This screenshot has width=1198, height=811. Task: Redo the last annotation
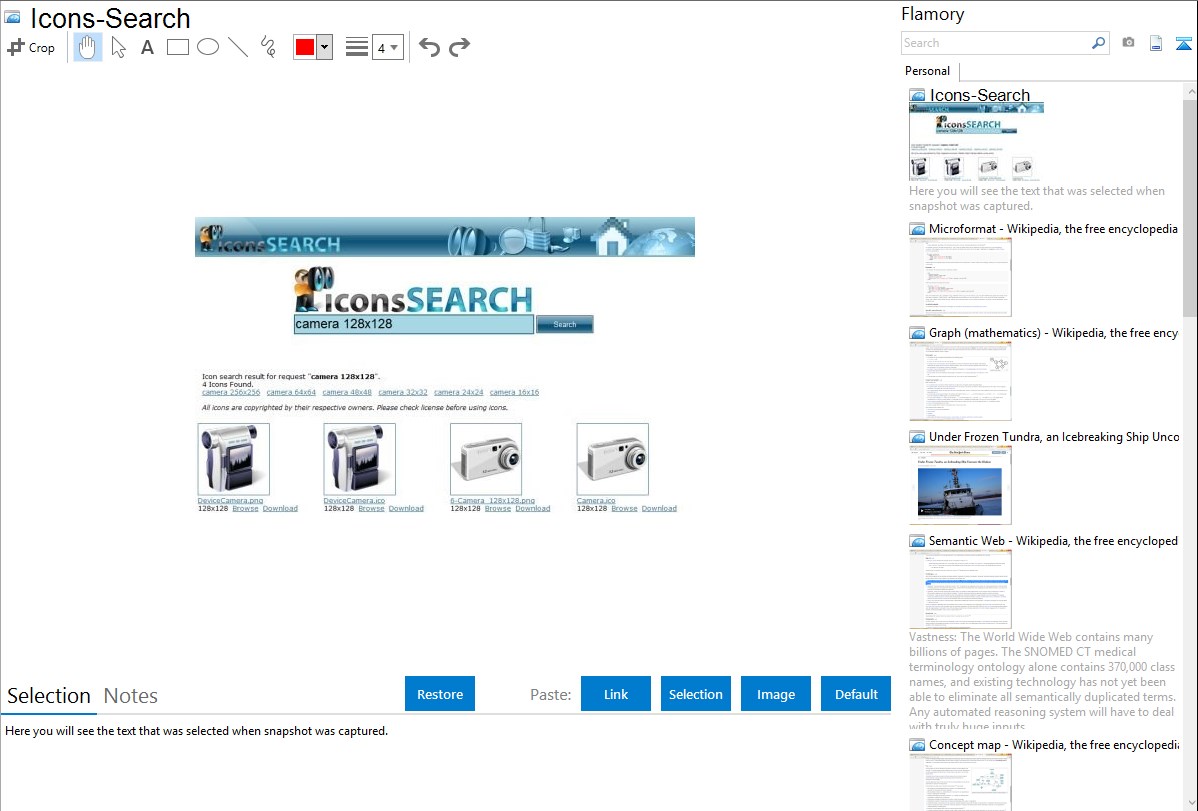pos(459,47)
